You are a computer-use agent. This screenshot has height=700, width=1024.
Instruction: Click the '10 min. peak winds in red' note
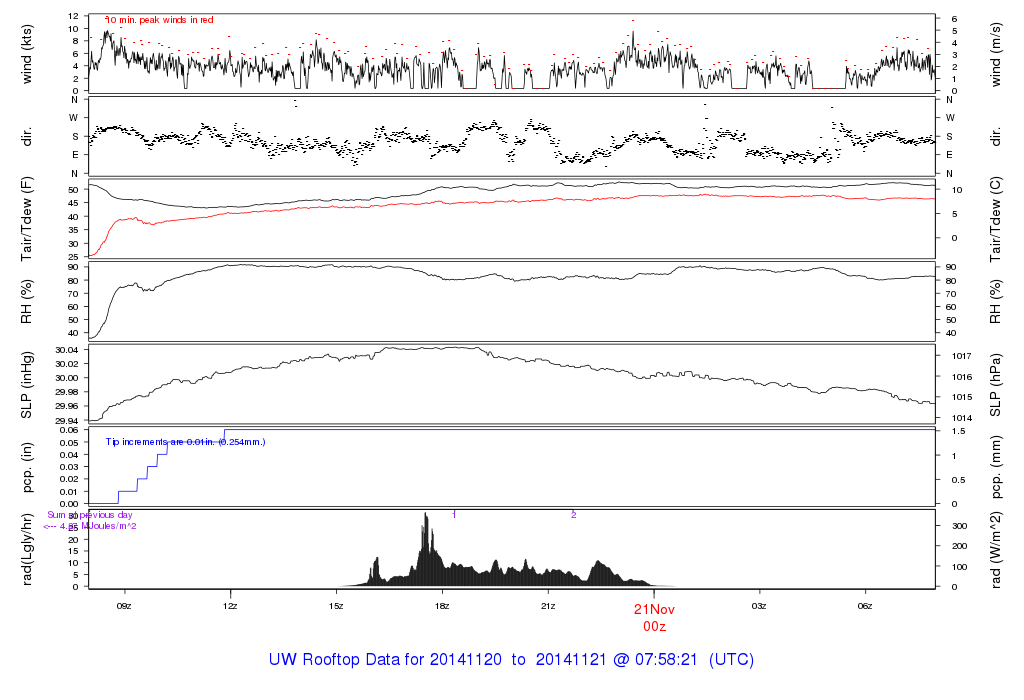(160, 19)
